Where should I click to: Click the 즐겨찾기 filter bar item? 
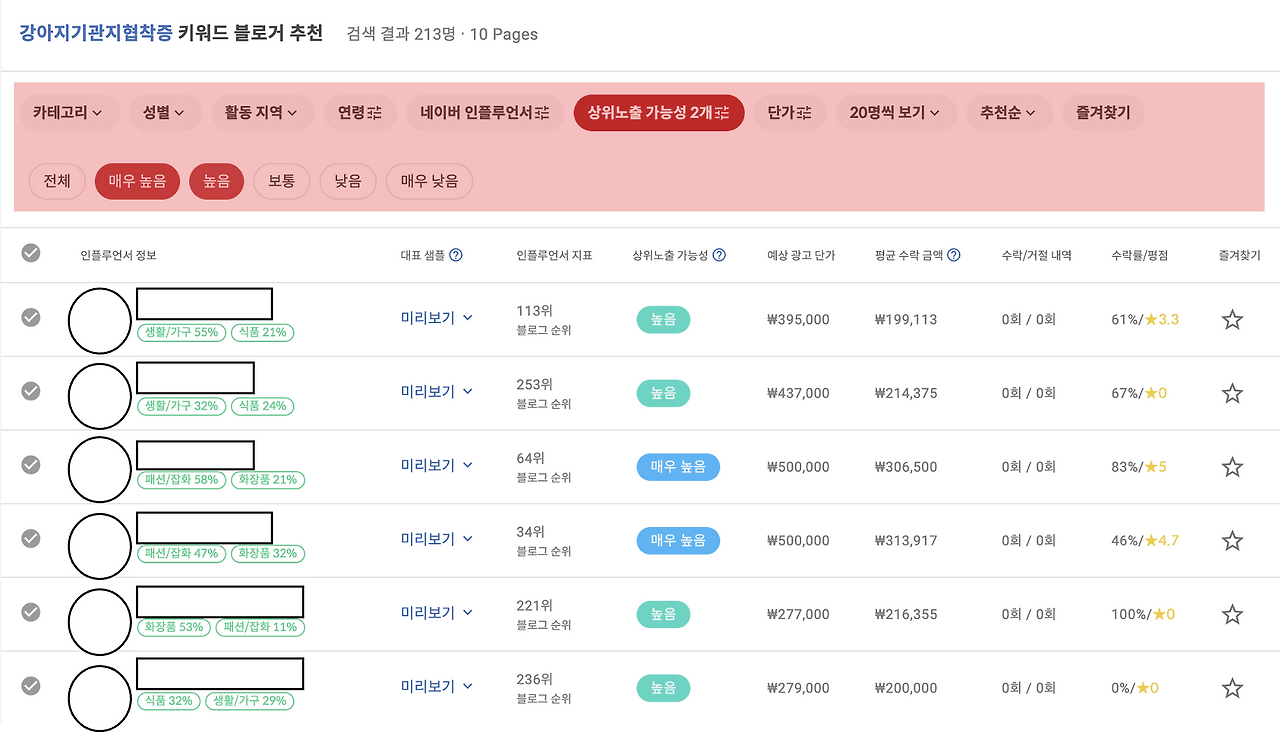[1102, 113]
